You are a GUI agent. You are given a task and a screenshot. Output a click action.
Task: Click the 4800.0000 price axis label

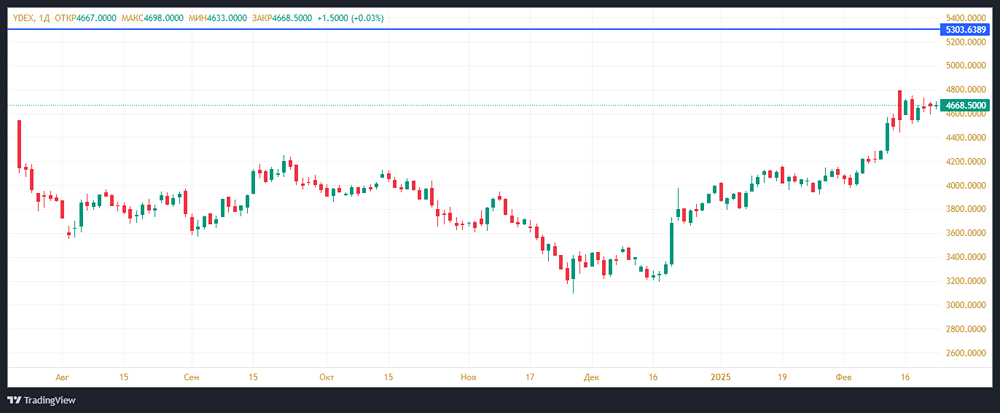(x=967, y=89)
